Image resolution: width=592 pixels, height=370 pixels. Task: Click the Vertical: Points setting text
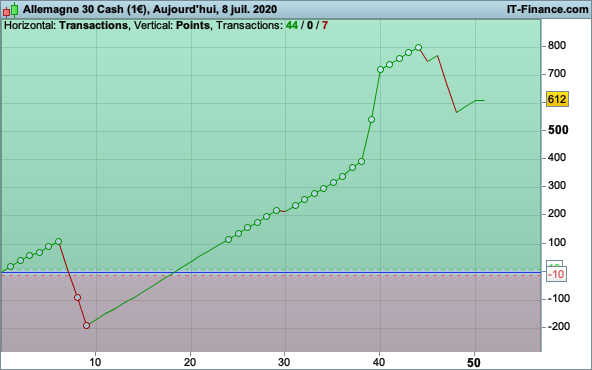[172, 25]
